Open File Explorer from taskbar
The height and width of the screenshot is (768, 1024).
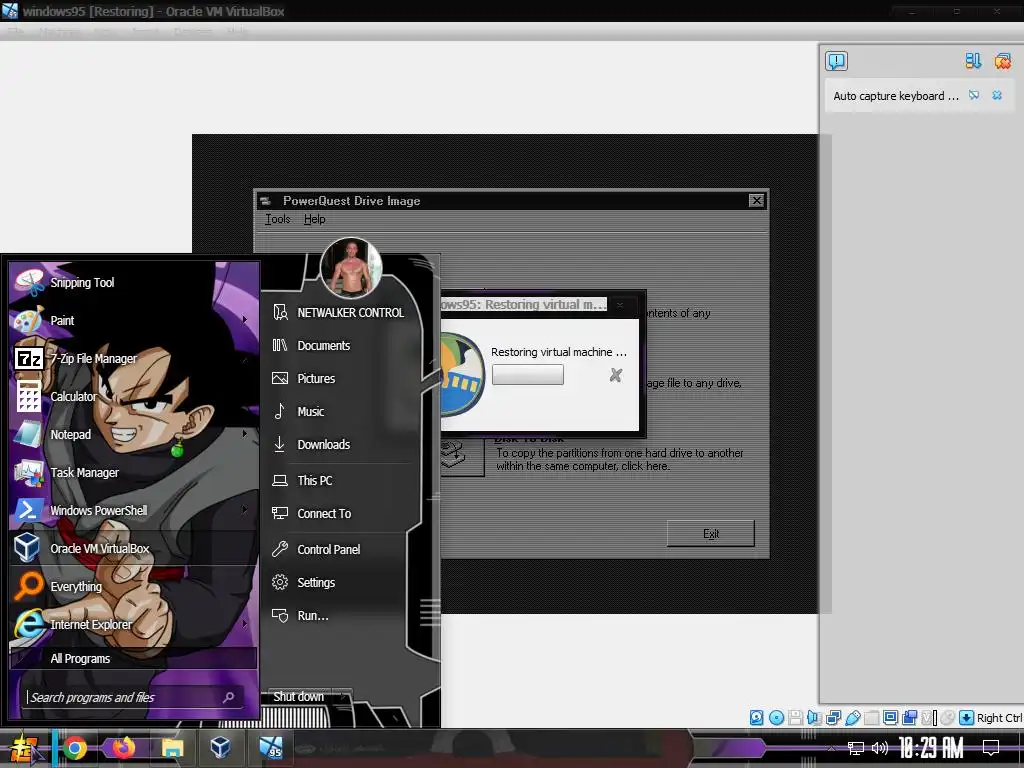[x=172, y=748]
